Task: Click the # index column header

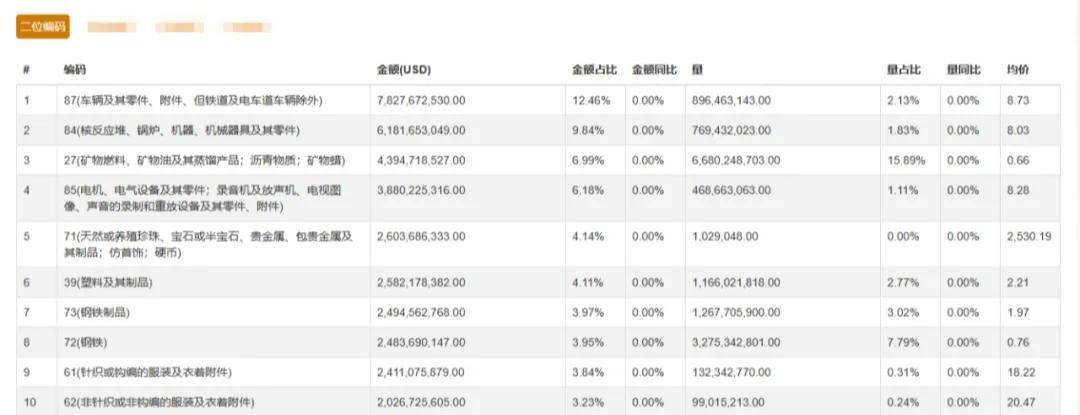Action: (x=26, y=70)
